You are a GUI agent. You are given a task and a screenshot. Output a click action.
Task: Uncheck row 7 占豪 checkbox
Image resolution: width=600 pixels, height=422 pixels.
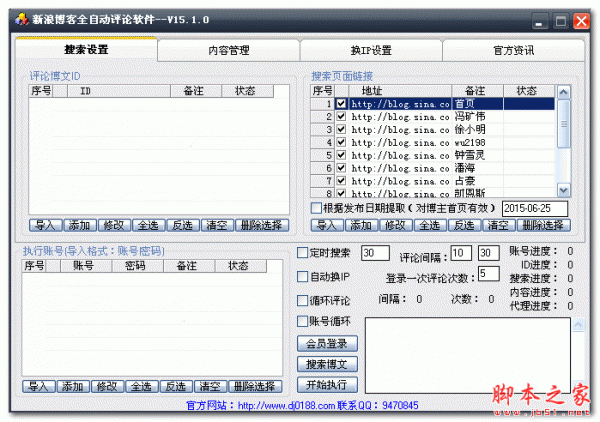pos(341,181)
